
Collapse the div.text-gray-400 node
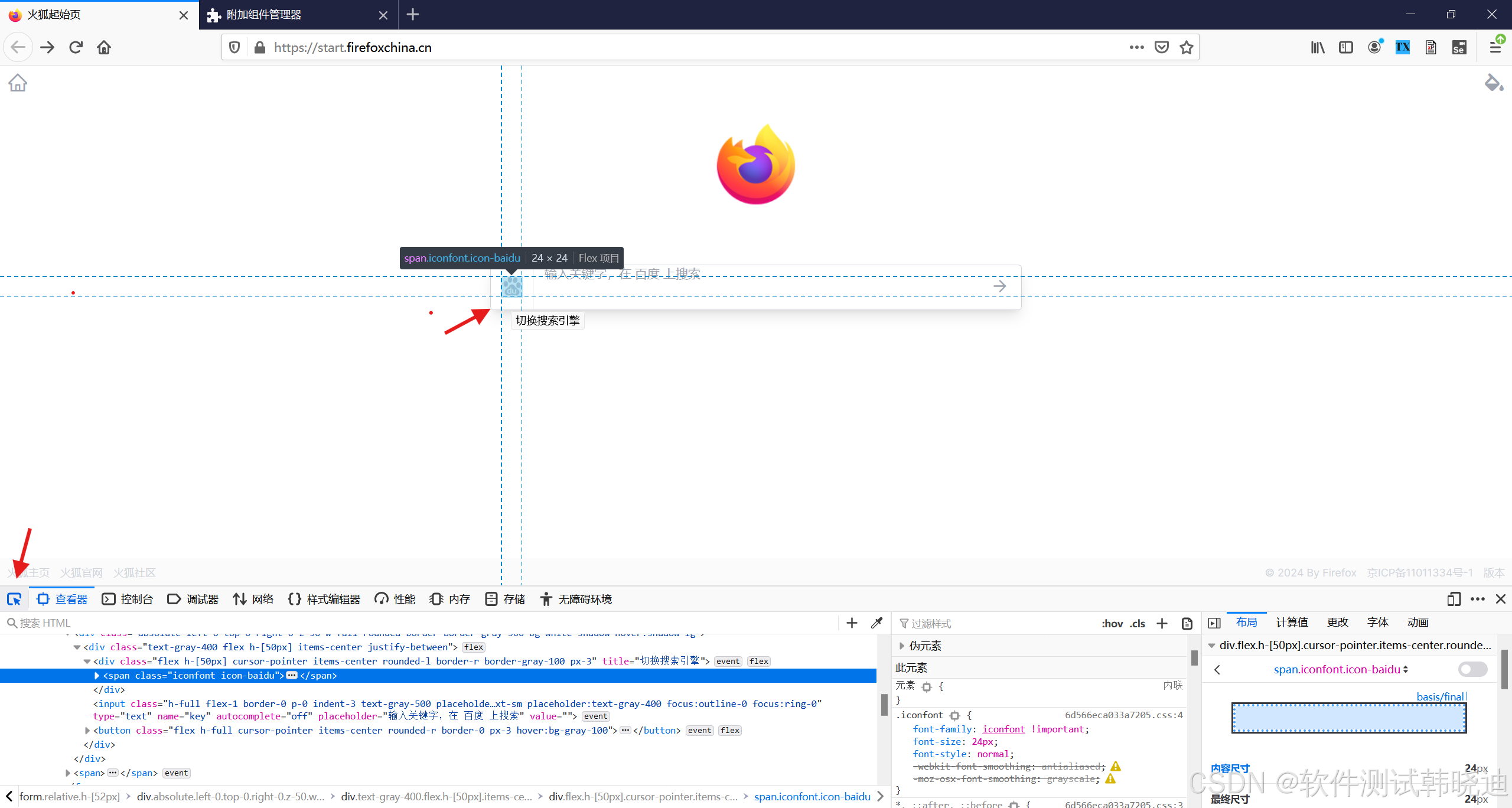click(77, 647)
